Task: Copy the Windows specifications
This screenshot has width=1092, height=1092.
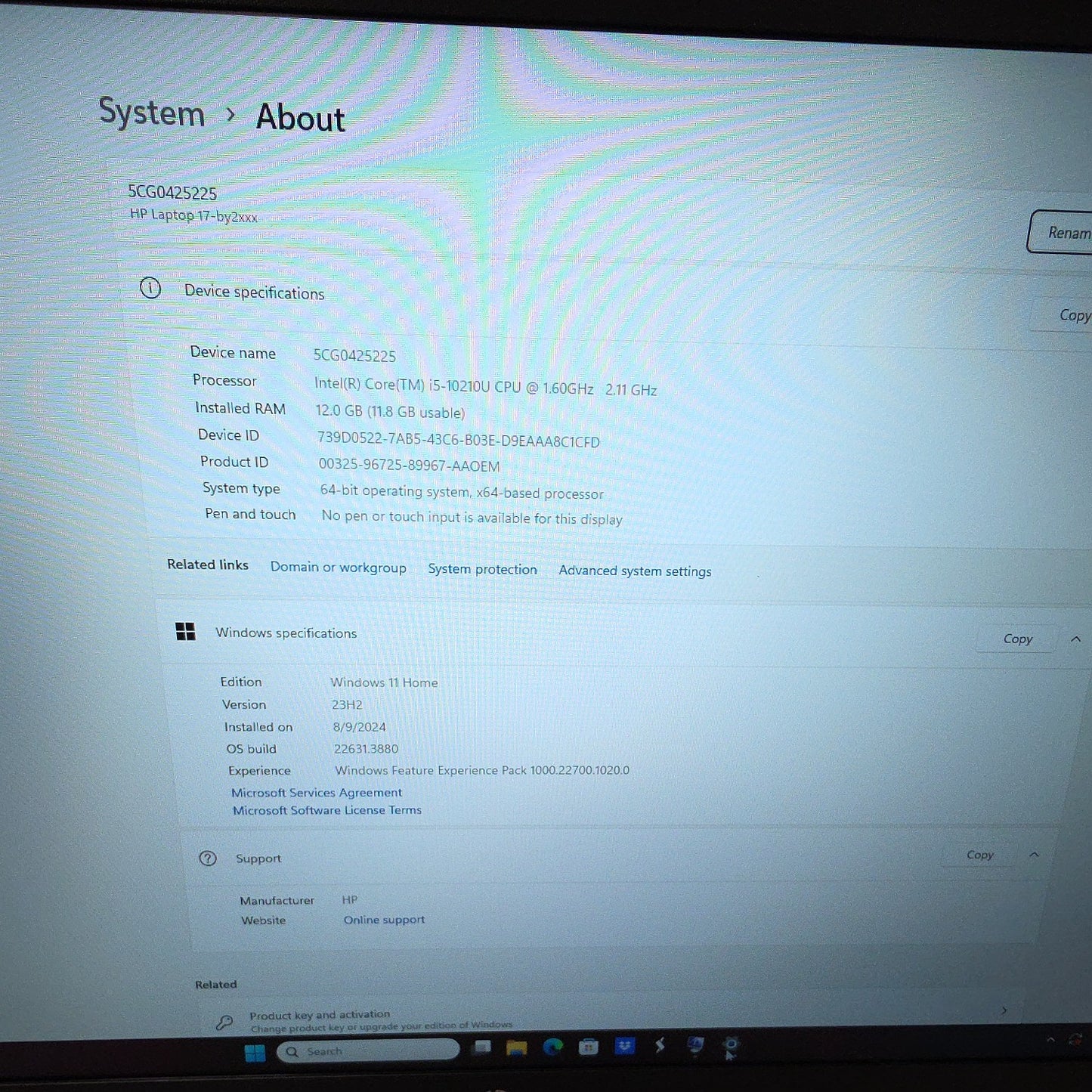Action: click(x=1017, y=639)
